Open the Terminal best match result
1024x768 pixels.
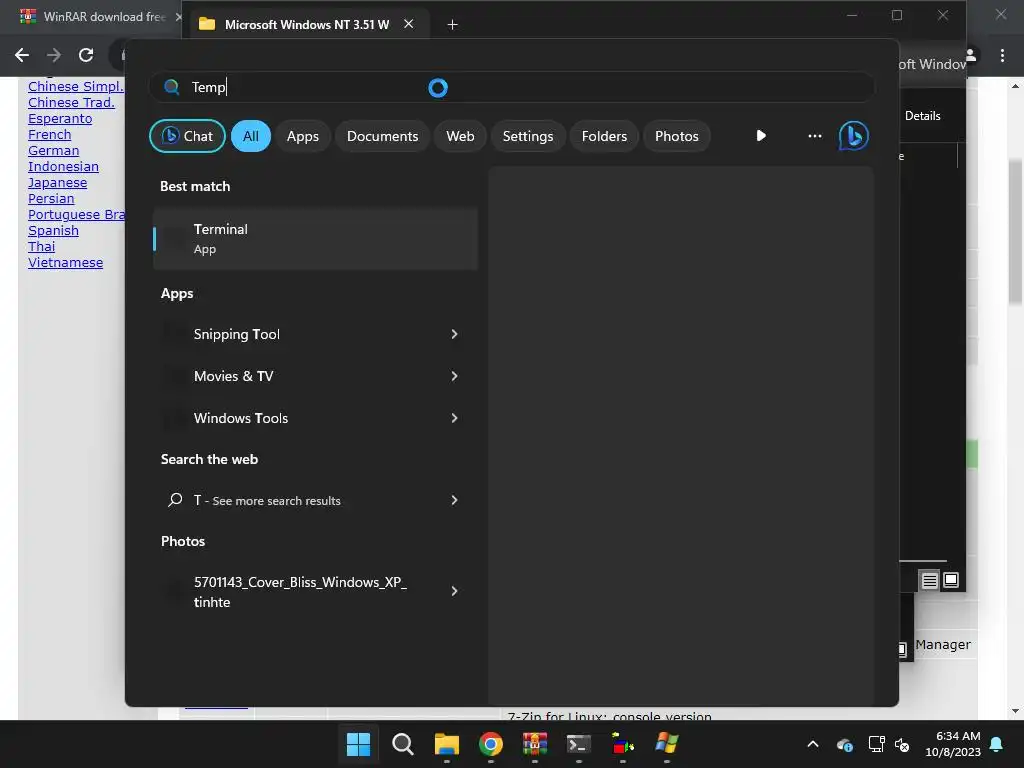click(x=315, y=238)
